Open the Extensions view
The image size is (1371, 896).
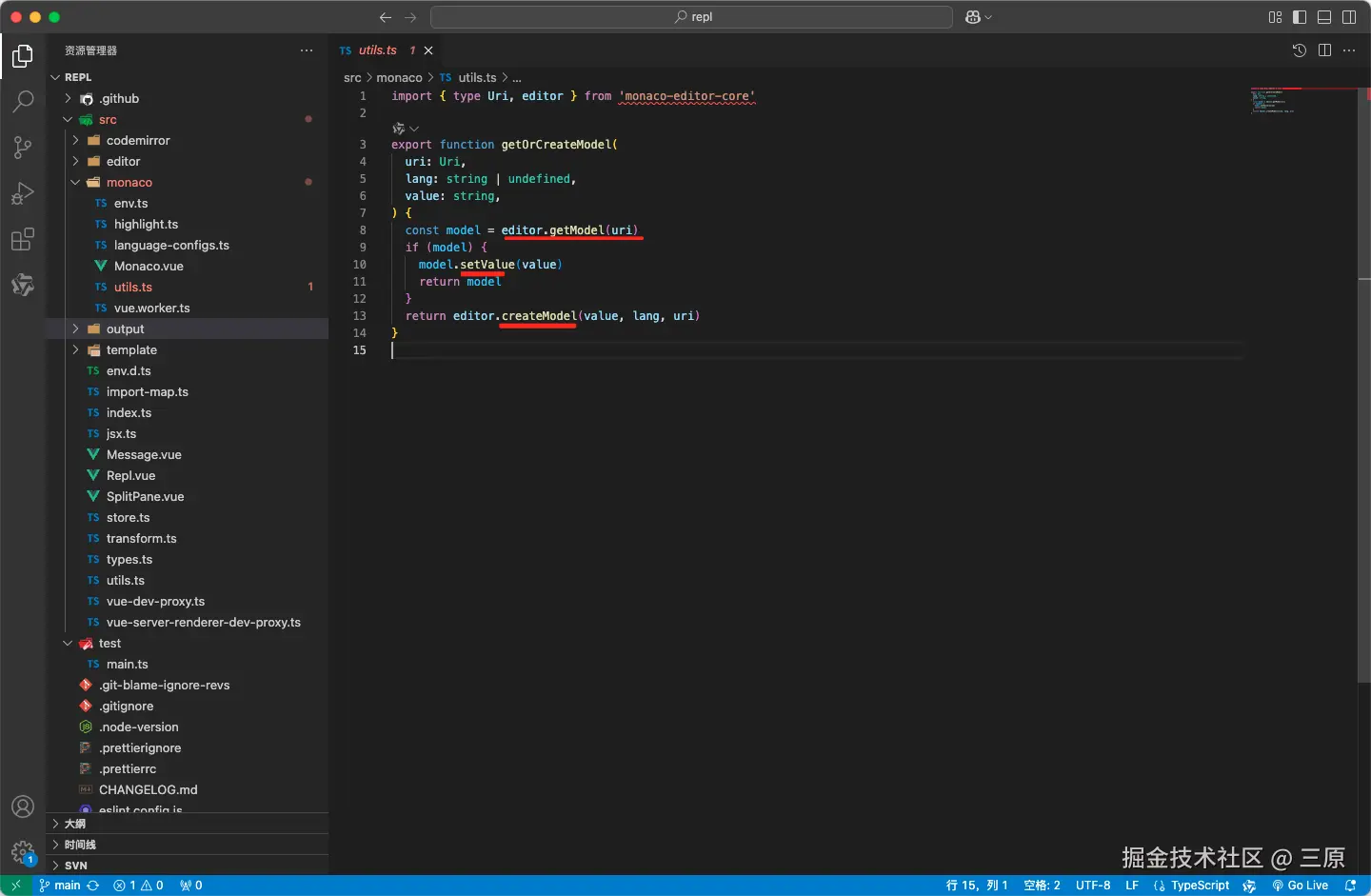click(x=23, y=239)
